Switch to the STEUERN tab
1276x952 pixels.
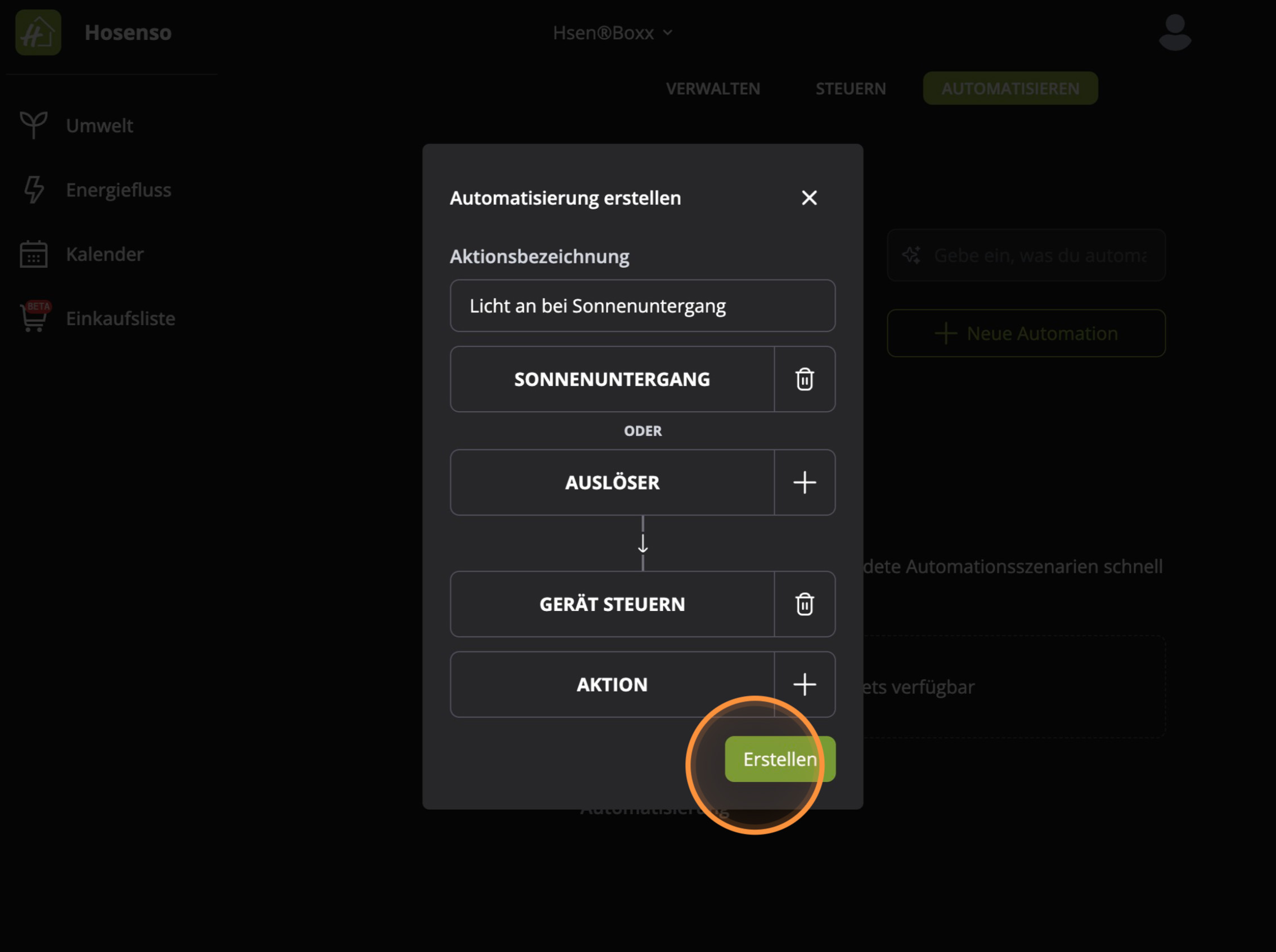tap(850, 88)
